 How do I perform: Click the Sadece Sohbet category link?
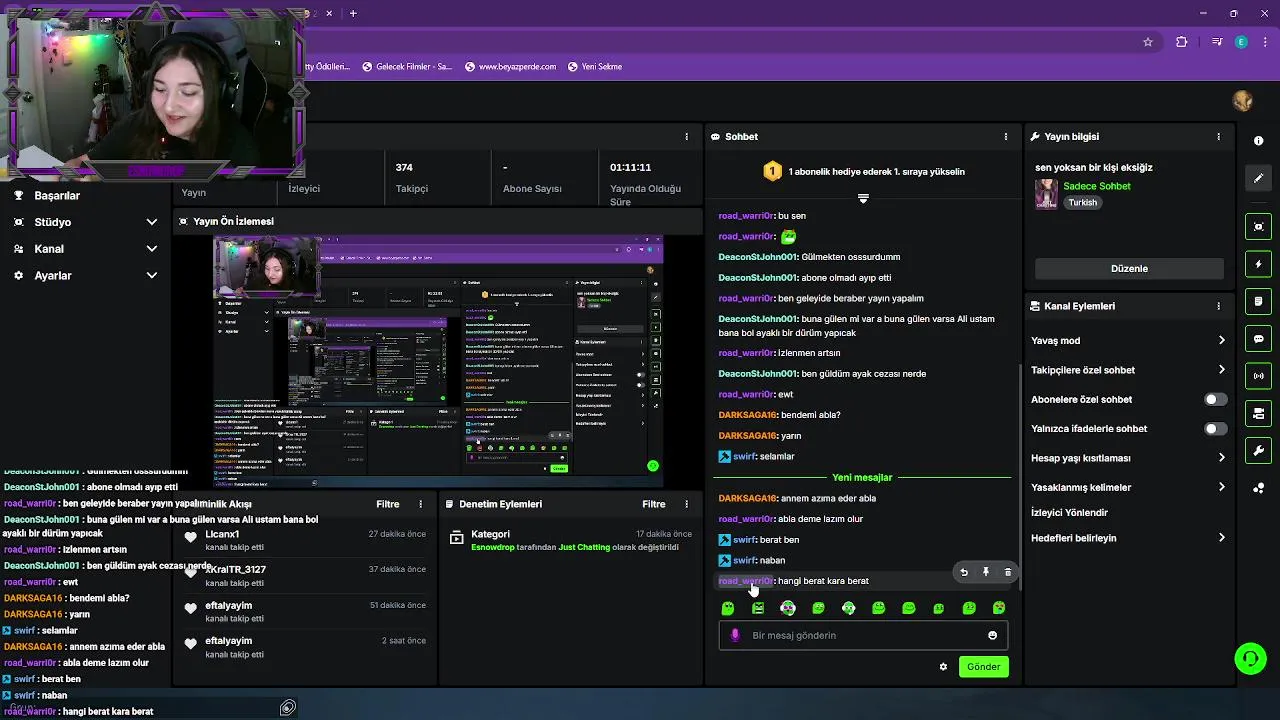(1097, 187)
